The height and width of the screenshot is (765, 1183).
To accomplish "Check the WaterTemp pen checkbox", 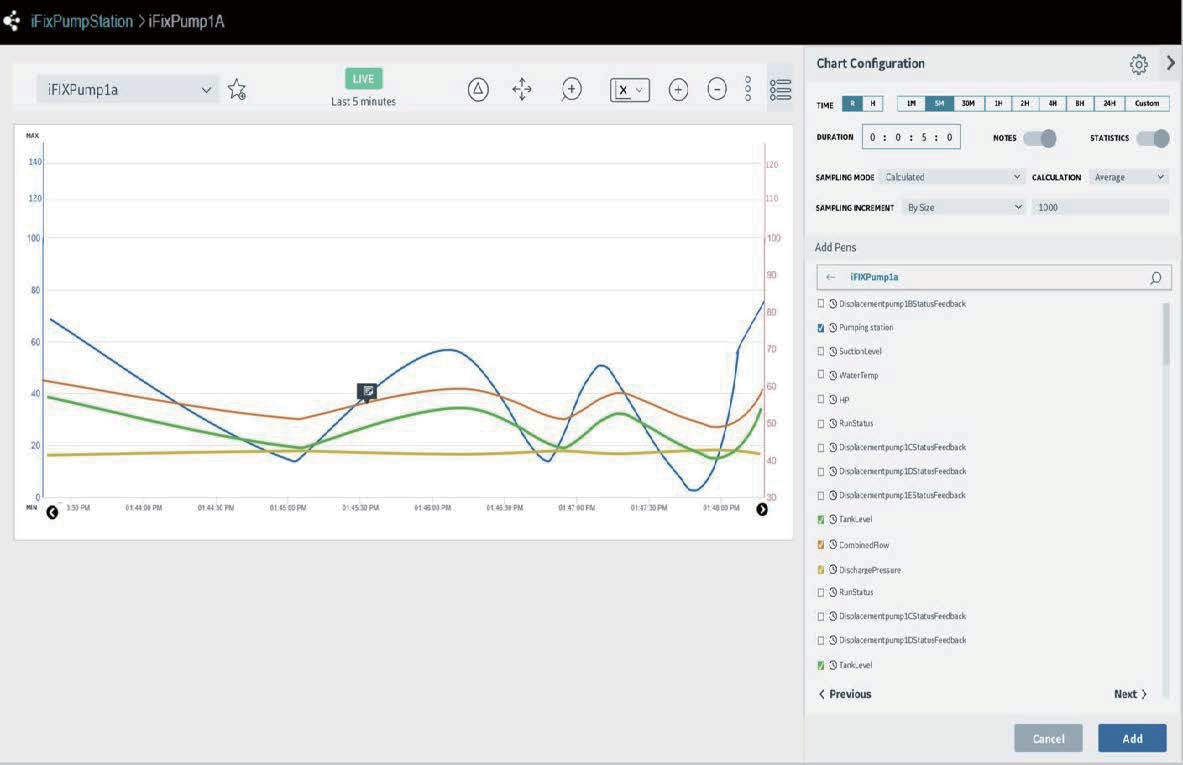I will [822, 375].
